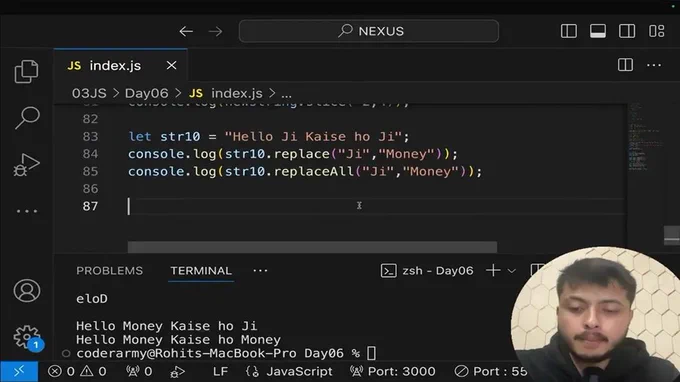Click the Port: 3000 Live Server status
This screenshot has width=680, height=382.
coord(392,372)
